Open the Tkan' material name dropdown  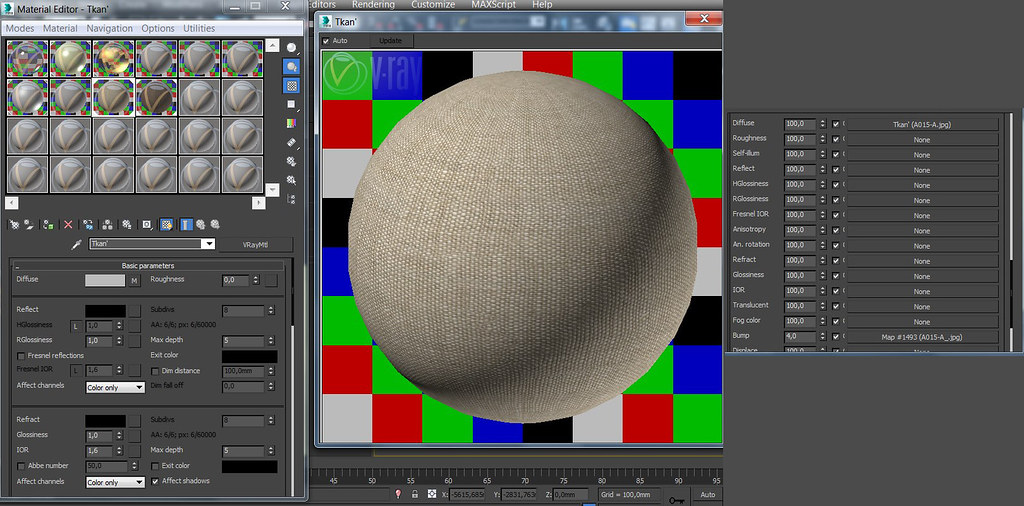[208, 244]
